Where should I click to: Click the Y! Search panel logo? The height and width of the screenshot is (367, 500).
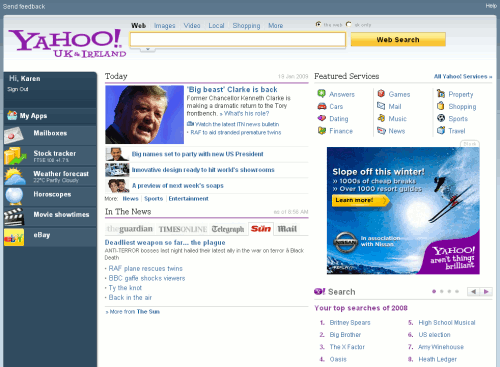[x=319, y=292]
